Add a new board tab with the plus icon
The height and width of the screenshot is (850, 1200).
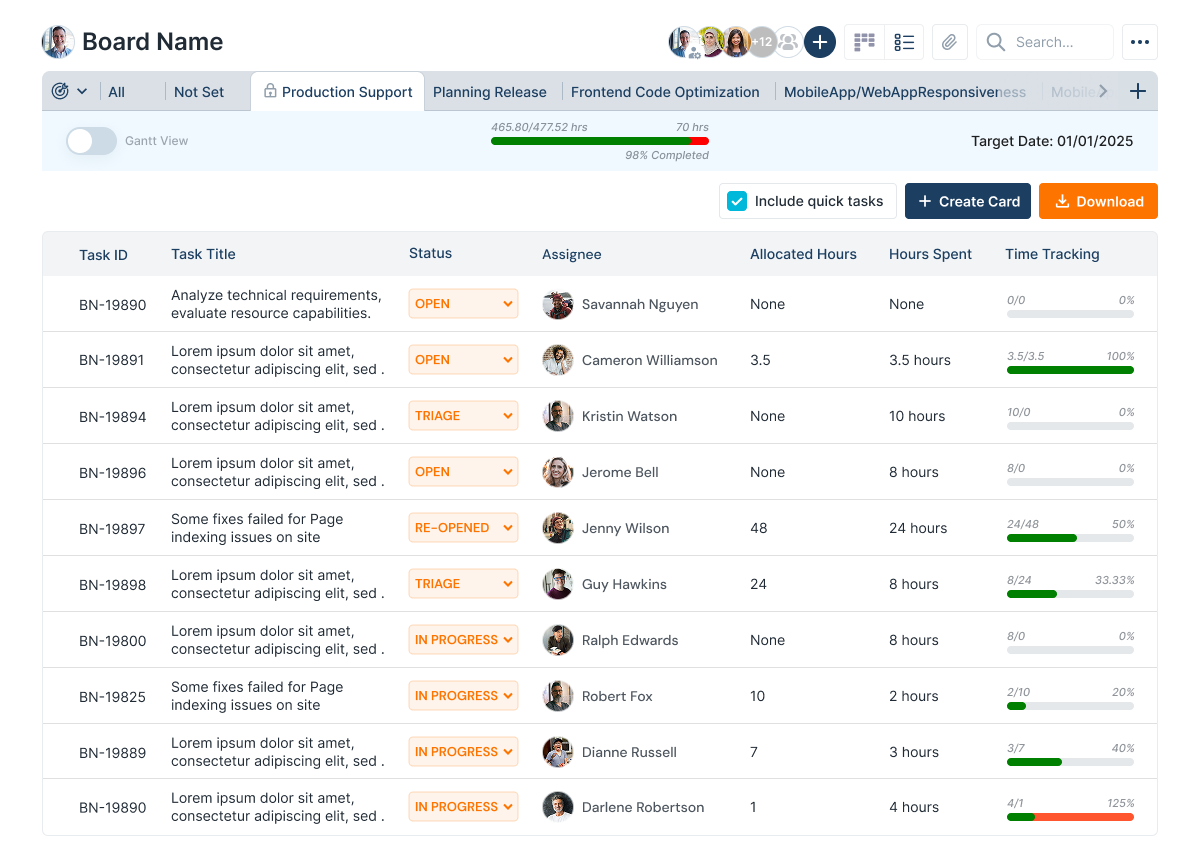point(1138,90)
